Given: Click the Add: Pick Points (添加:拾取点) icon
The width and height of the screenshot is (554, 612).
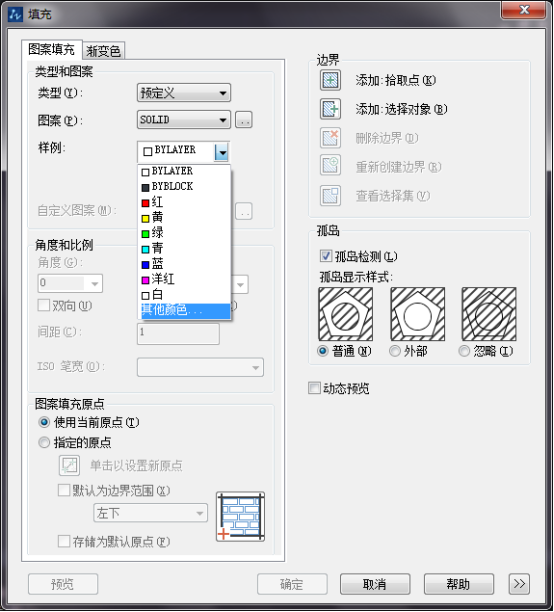Looking at the screenshot, I should [x=330, y=80].
